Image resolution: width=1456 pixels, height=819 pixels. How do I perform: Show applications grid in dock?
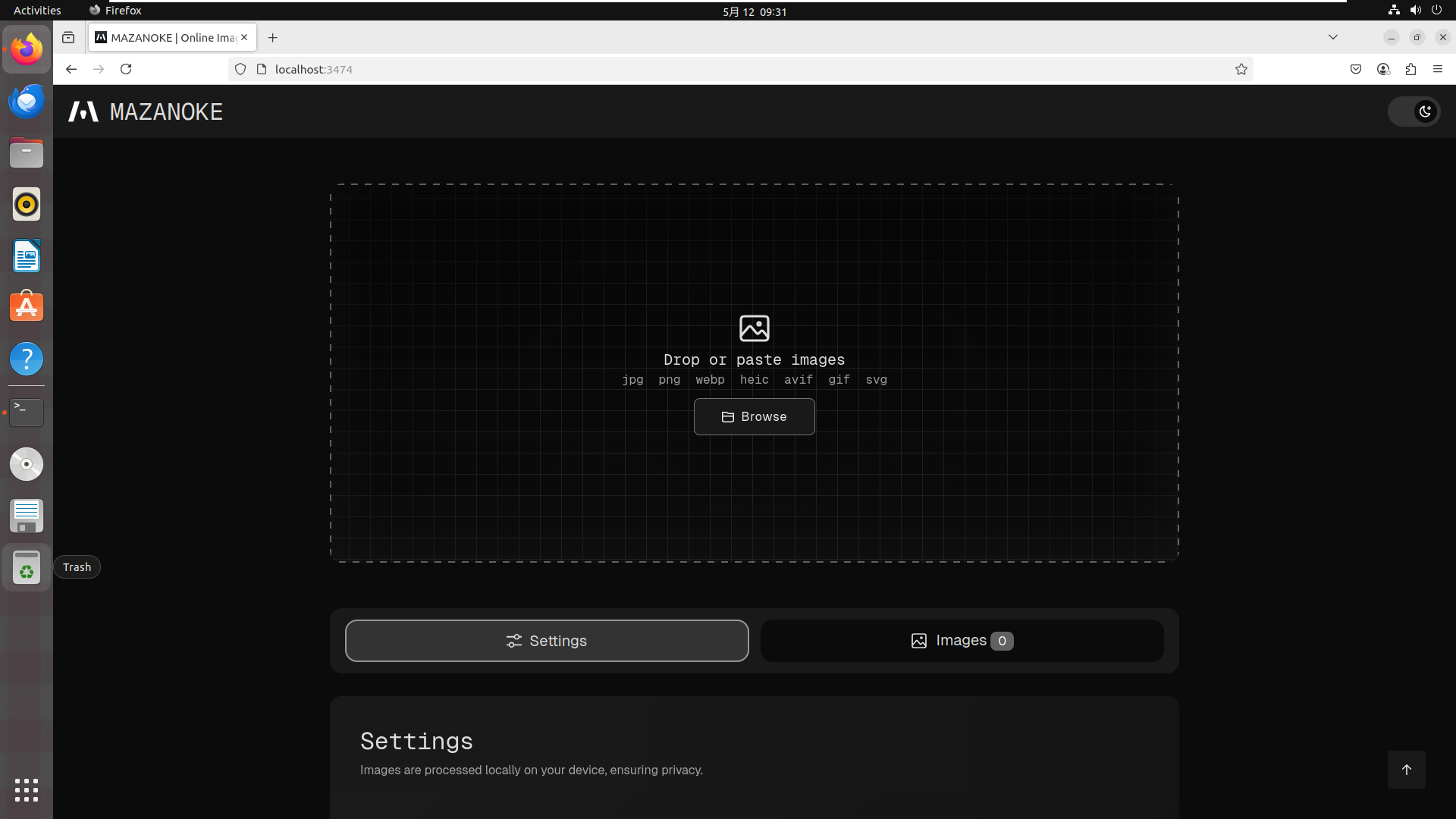point(27,789)
